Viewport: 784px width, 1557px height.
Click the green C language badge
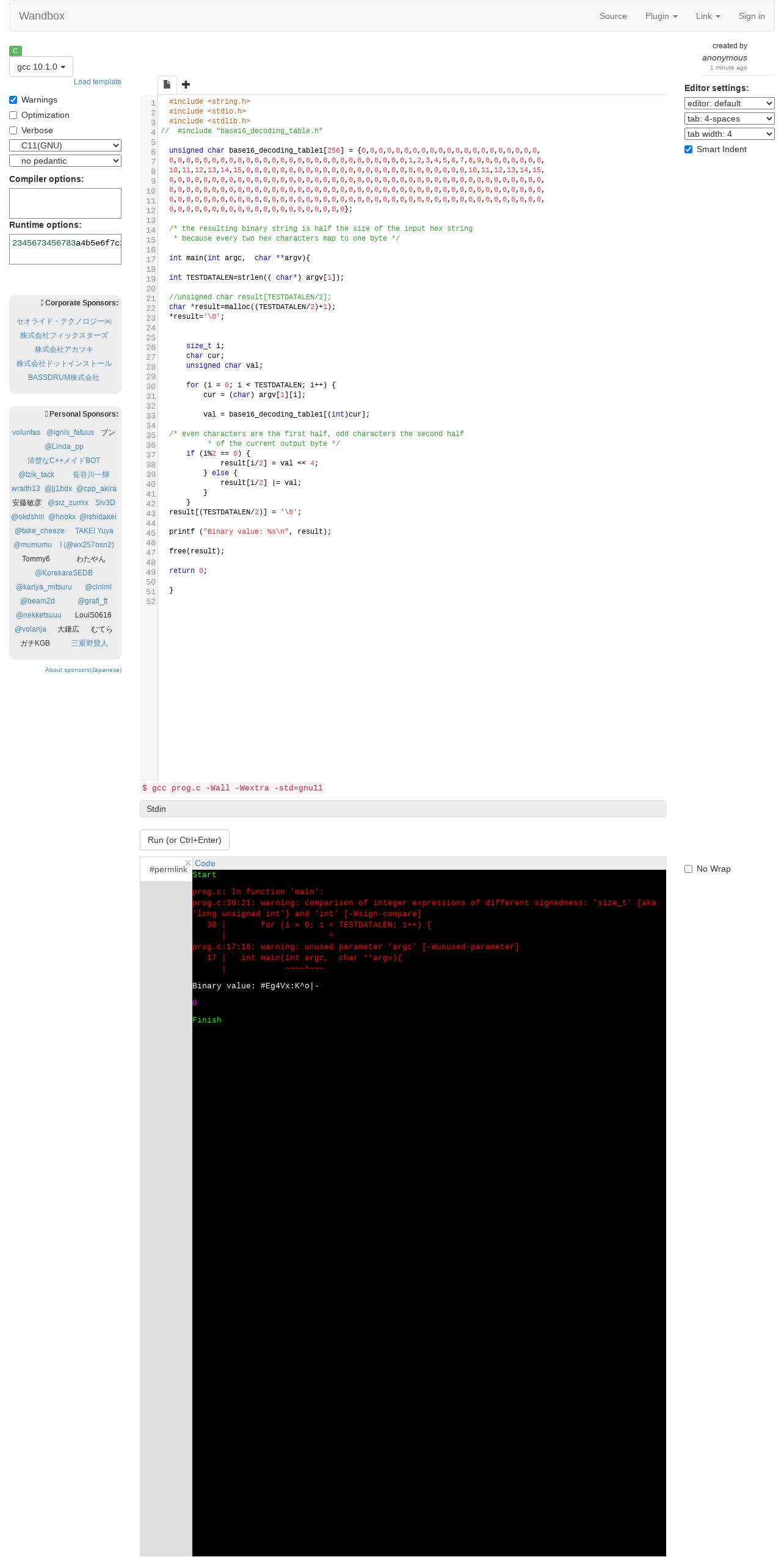[15, 51]
